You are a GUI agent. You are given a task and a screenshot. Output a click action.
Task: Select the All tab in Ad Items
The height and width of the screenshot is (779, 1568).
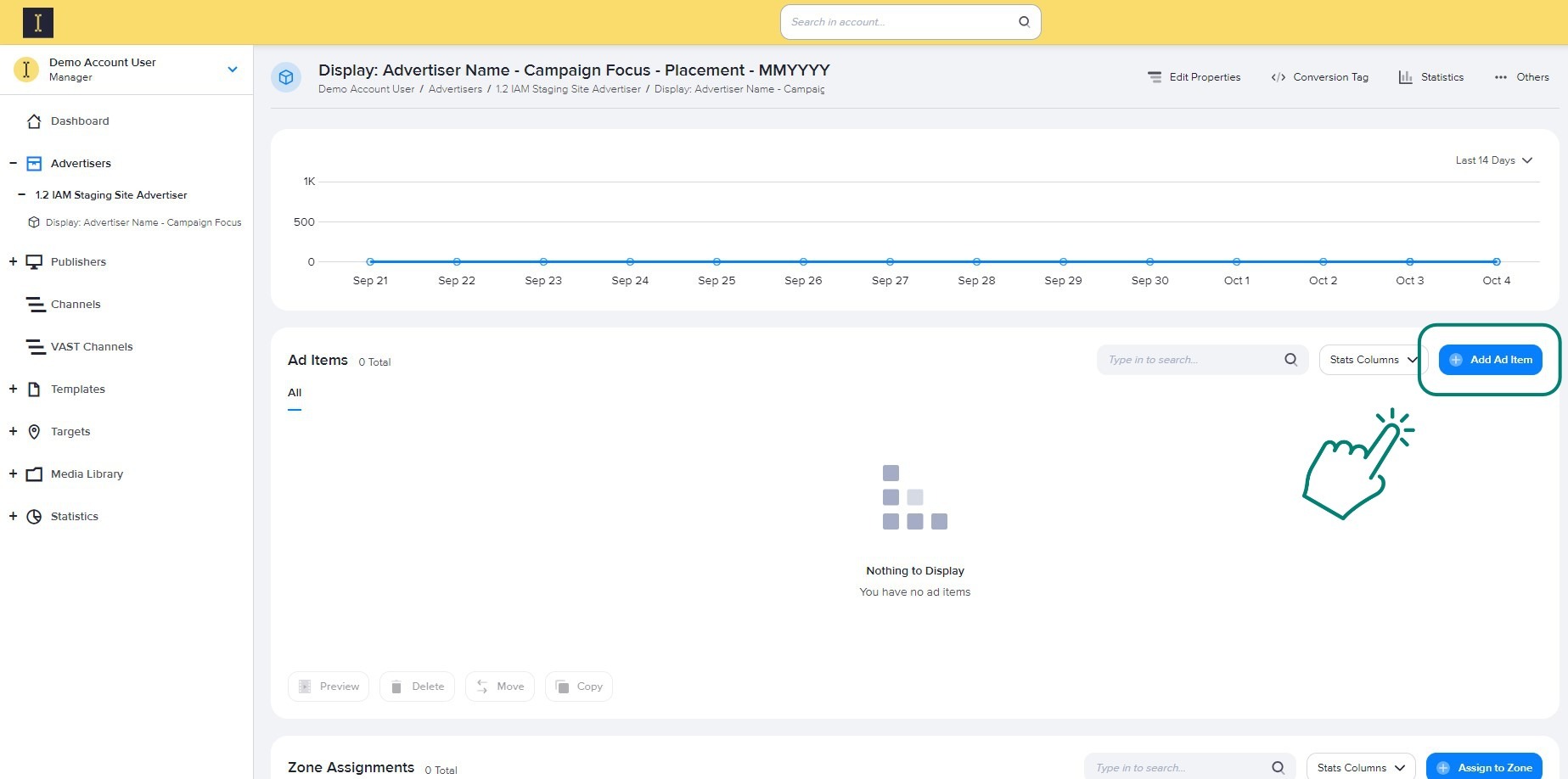(295, 393)
